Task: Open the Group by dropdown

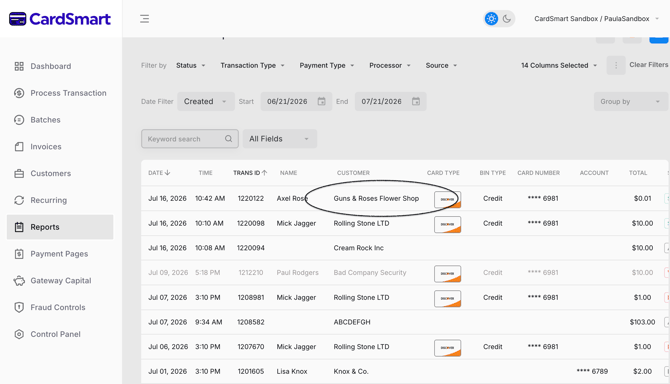Action: (x=631, y=102)
